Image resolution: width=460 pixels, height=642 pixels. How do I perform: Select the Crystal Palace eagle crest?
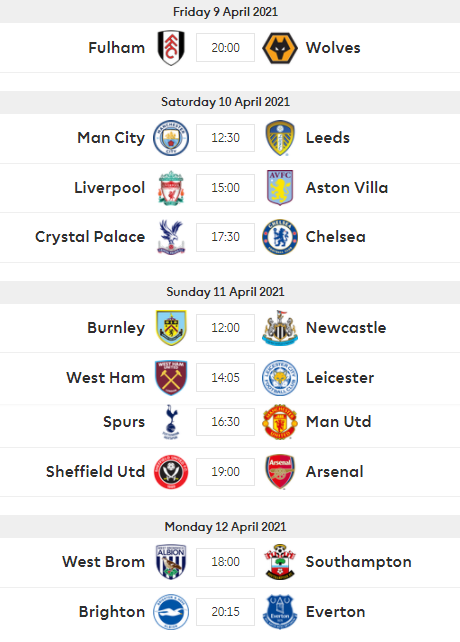point(171,237)
